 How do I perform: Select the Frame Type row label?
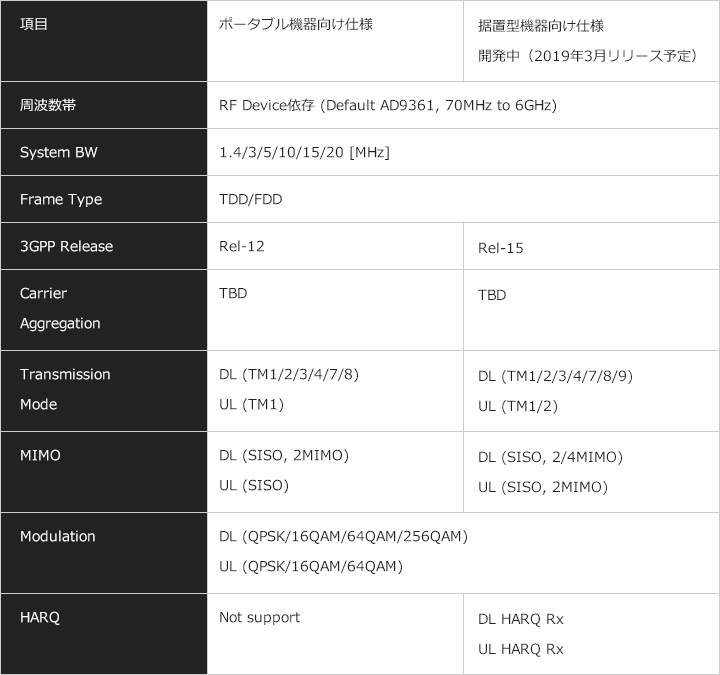(x=104, y=199)
